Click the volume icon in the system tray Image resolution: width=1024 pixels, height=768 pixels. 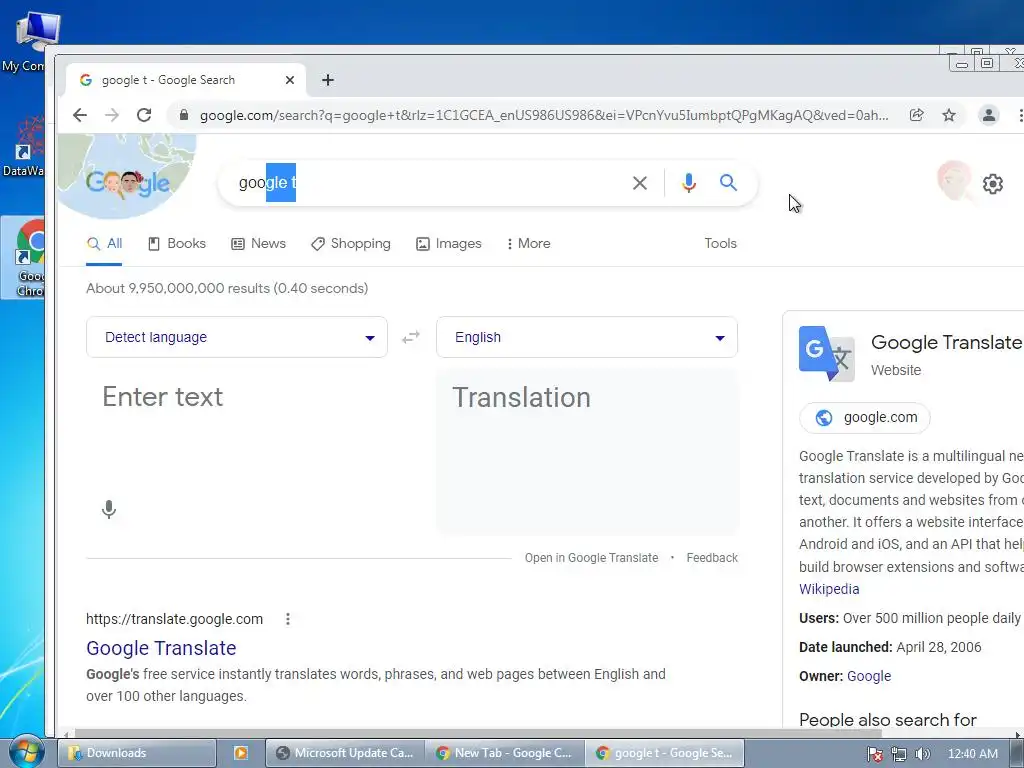[923, 754]
